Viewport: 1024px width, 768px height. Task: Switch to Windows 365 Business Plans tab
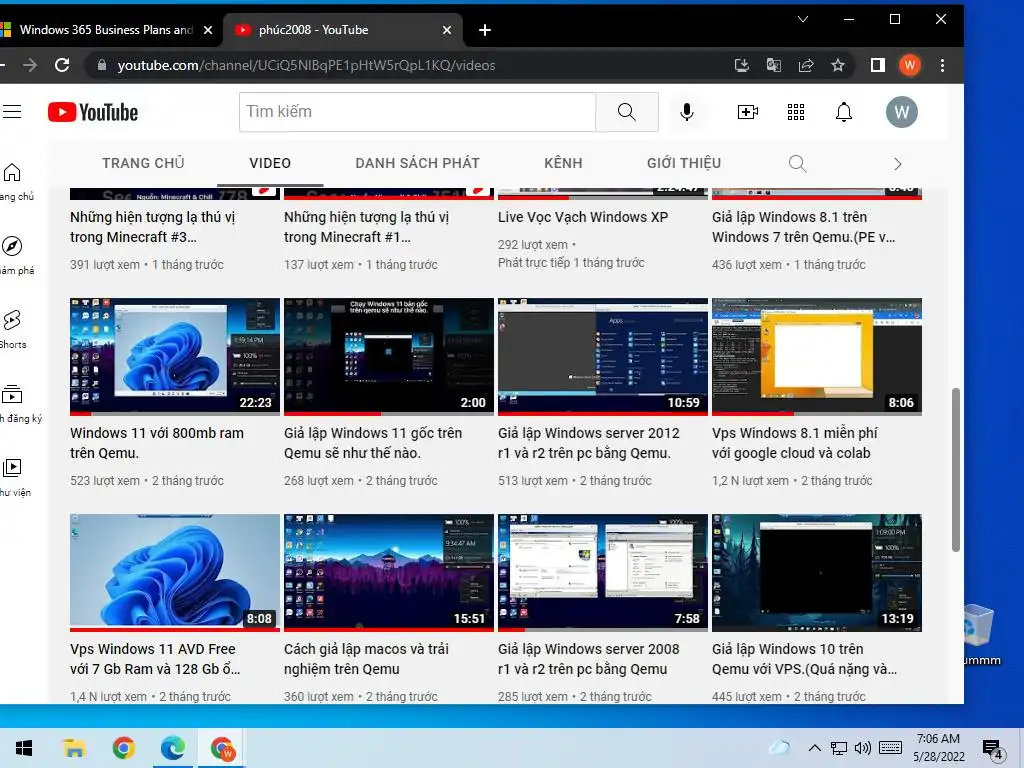click(x=106, y=30)
